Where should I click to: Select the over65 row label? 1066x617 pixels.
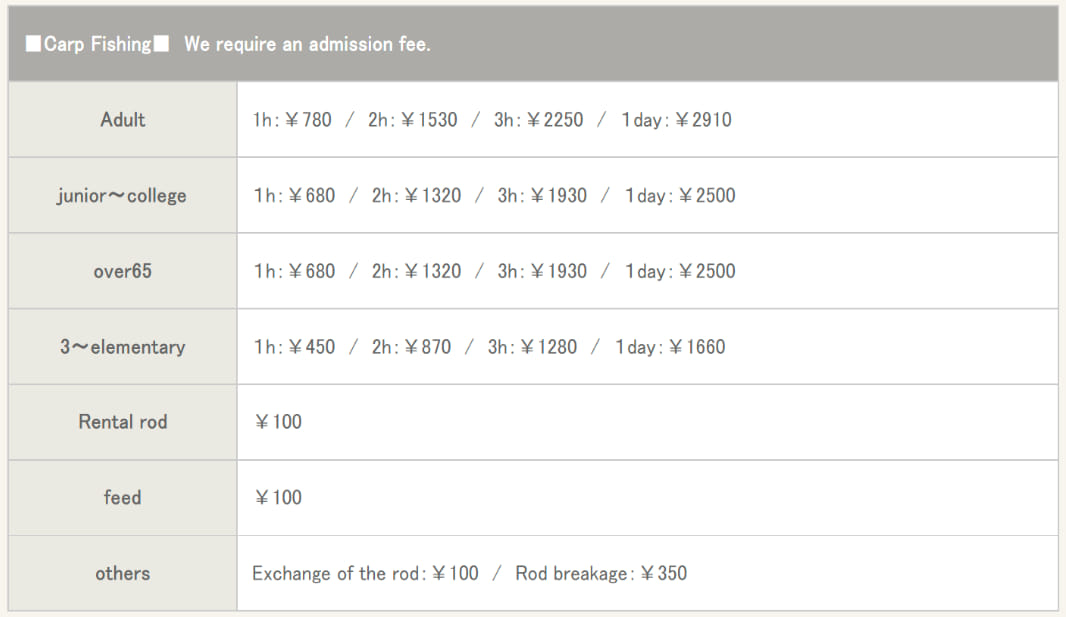pyautogui.click(x=122, y=271)
